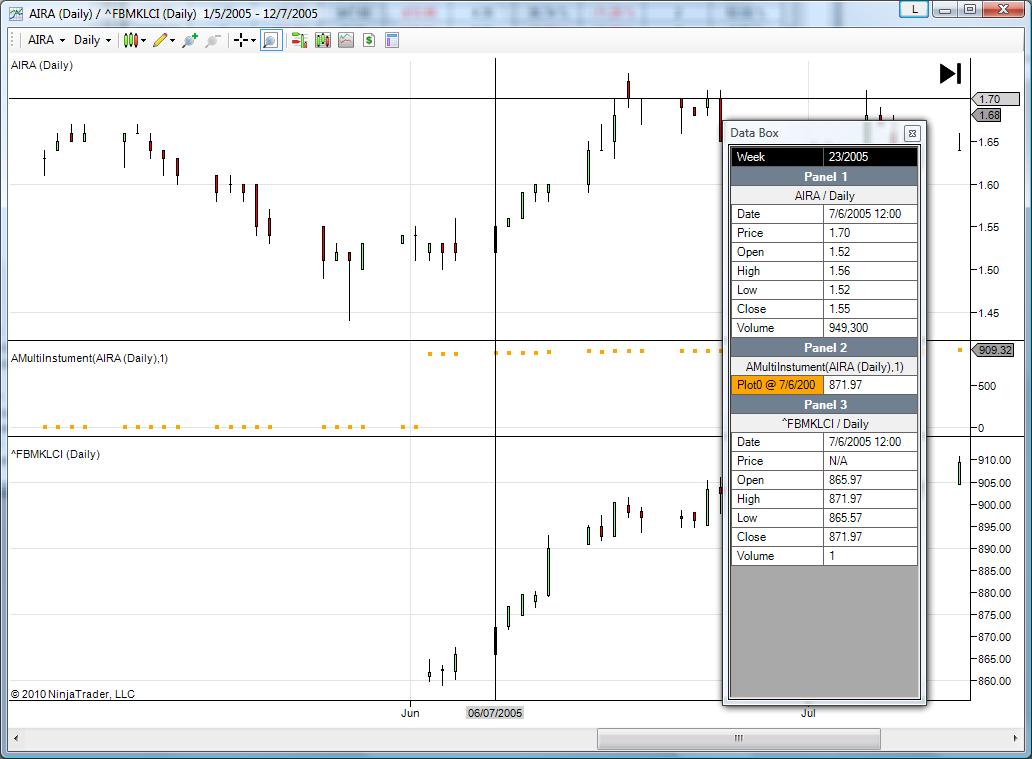Click the Jun month axis label
1032x759 pixels.
[x=410, y=713]
